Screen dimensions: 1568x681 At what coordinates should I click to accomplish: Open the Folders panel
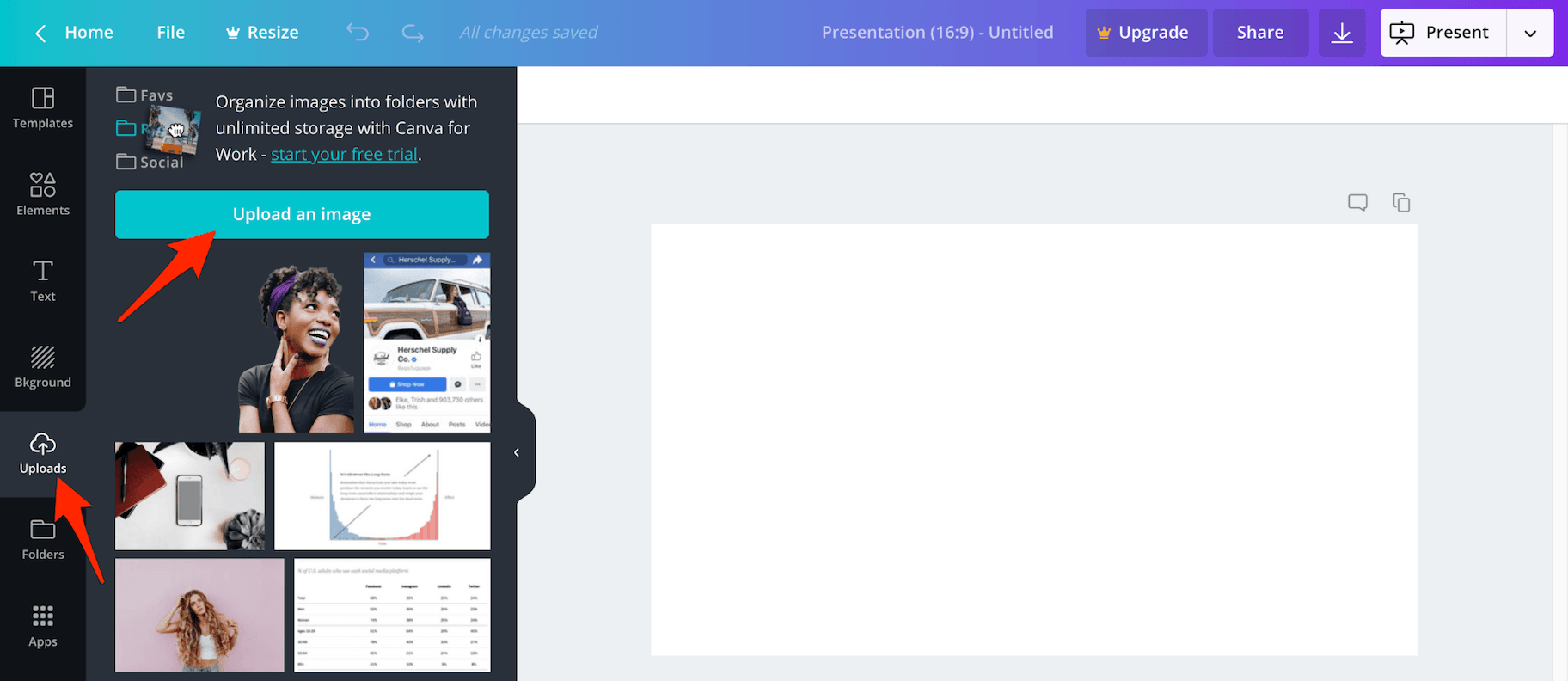pos(43,540)
